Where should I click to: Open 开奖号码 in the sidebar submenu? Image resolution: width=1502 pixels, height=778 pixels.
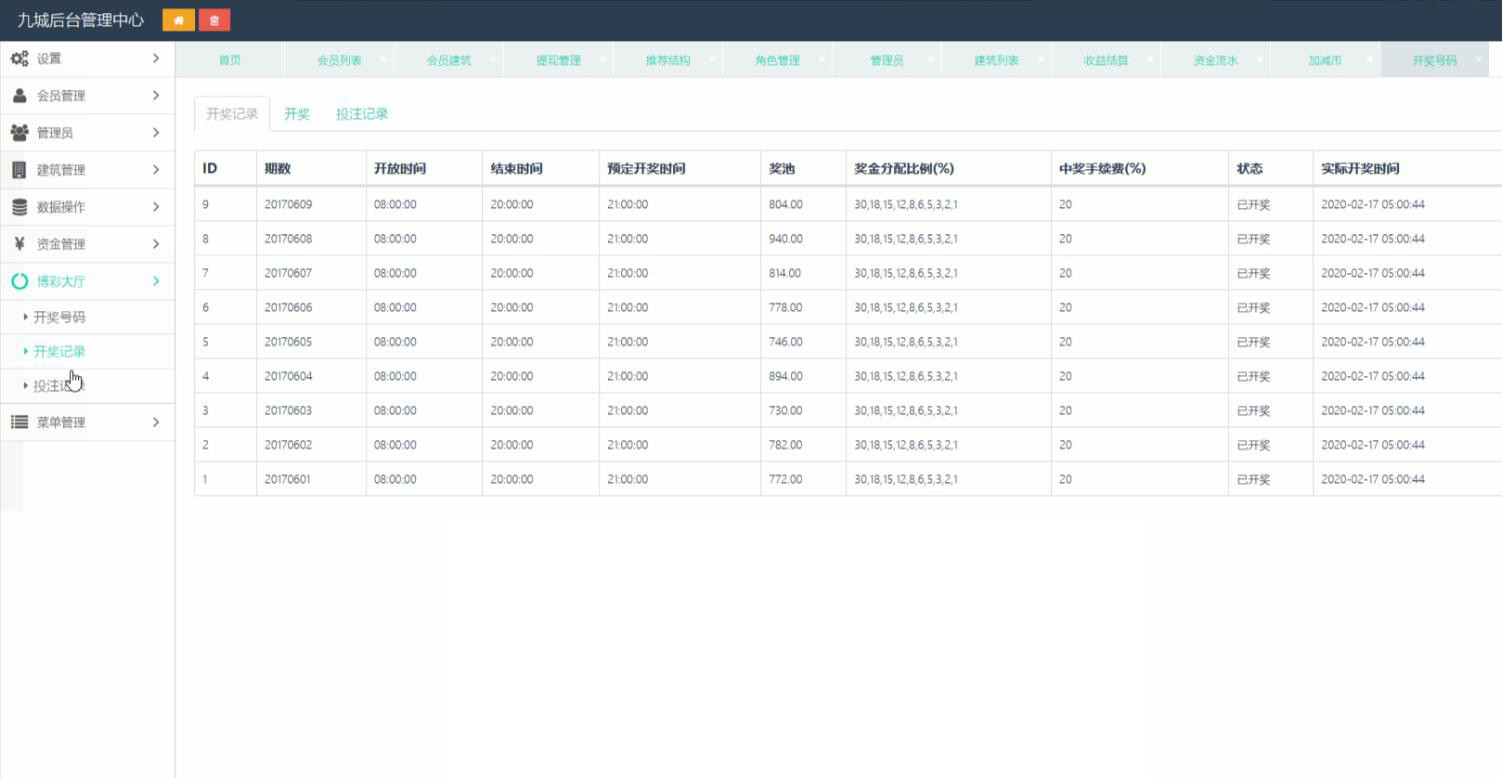tap(59, 317)
